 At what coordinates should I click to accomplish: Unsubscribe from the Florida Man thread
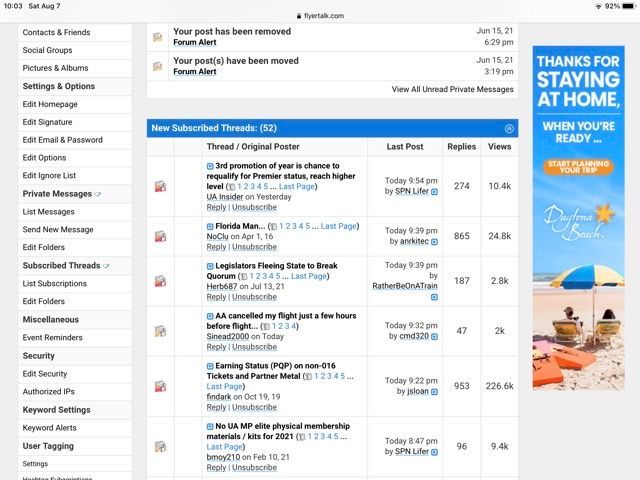click(x=254, y=247)
